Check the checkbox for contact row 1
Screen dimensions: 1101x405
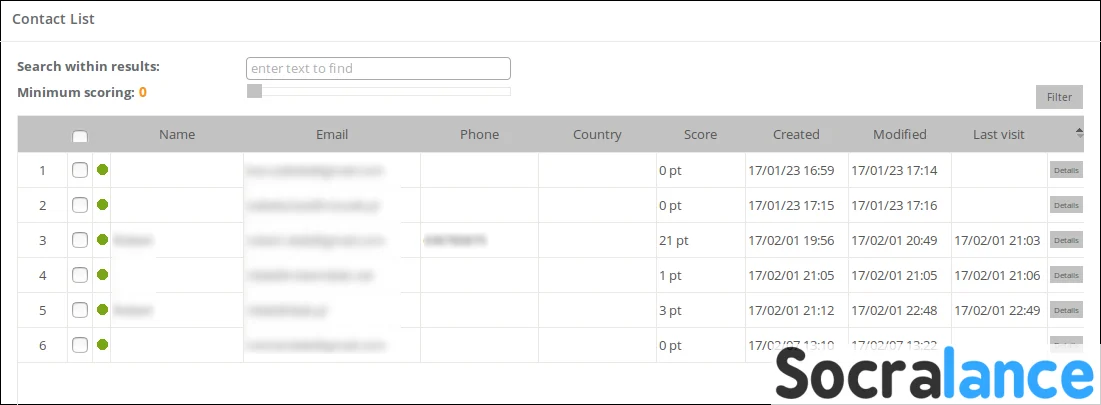tap(80, 170)
